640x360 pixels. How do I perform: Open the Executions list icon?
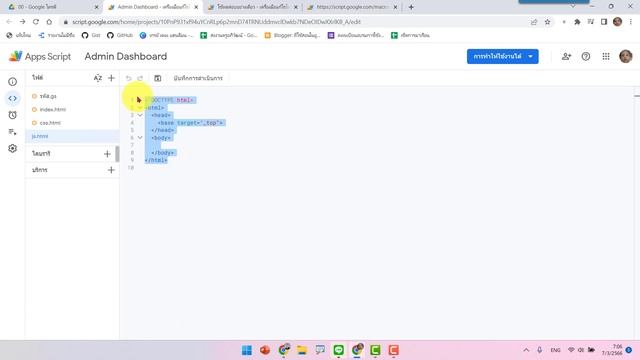pos(13,132)
